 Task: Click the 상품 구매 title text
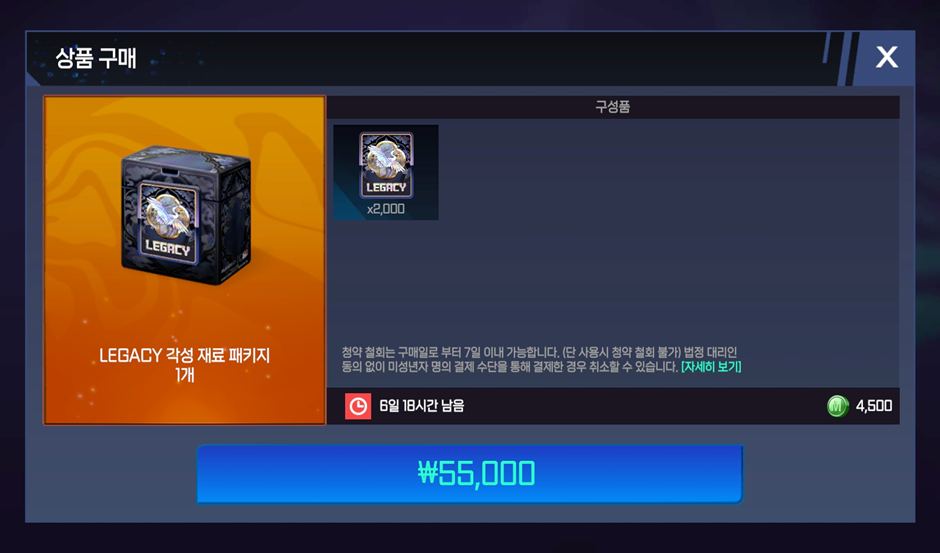pos(96,58)
